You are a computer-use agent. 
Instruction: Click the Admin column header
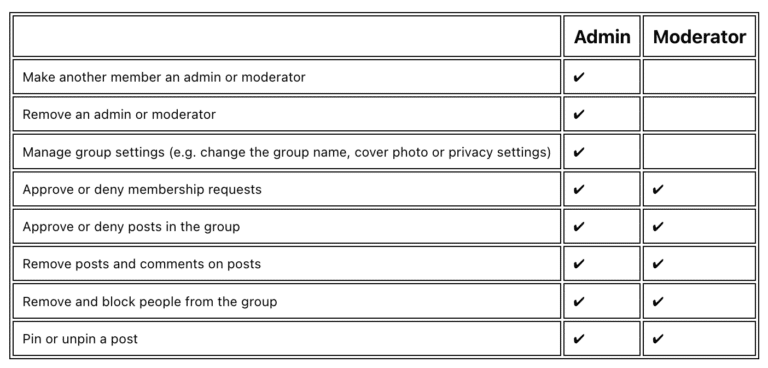[602, 37]
